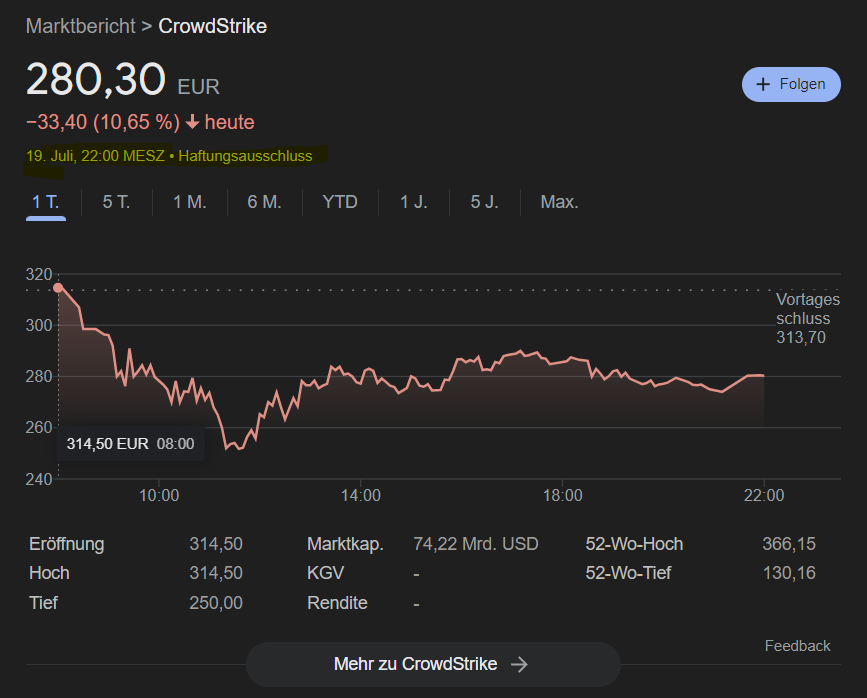The image size is (867, 698).
Task: Switch to the 6 M. range tab
Action: [264, 202]
